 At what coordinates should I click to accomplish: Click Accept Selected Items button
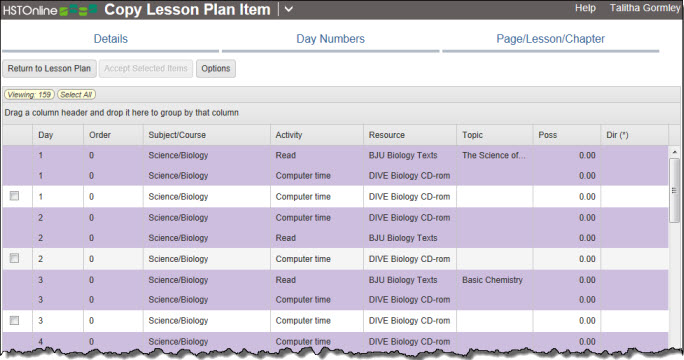pos(146,69)
